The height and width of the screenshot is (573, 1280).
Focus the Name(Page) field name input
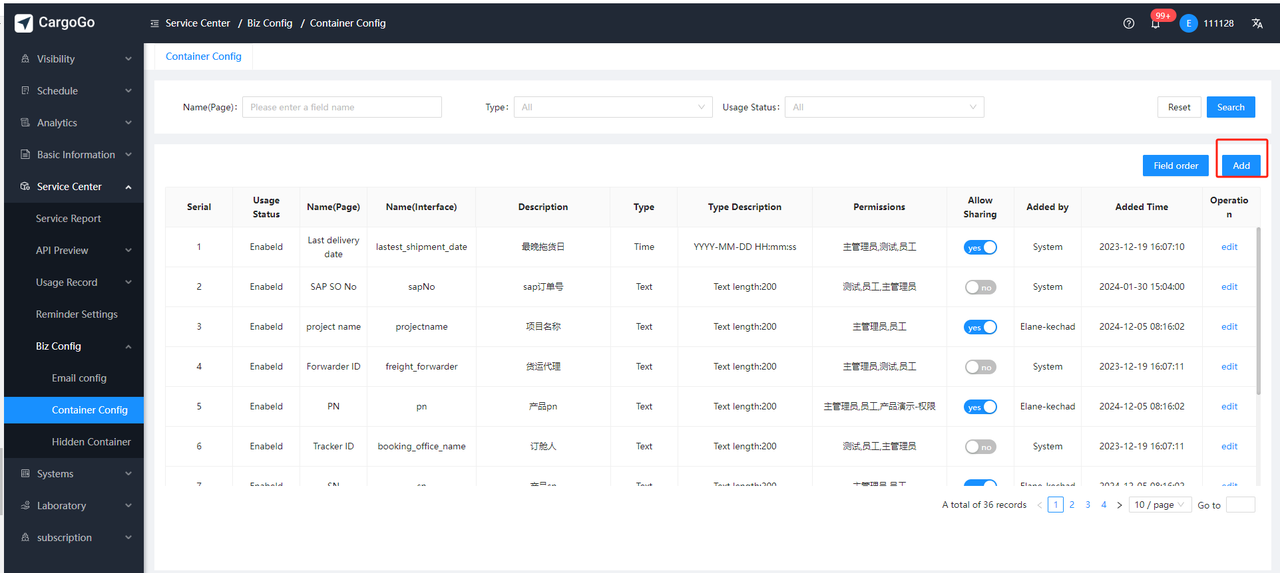[343, 107]
